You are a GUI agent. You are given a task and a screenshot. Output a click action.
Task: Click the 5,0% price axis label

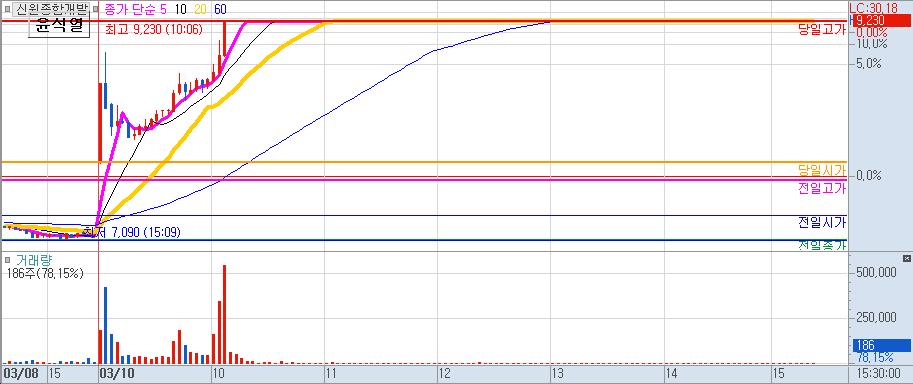pos(868,64)
